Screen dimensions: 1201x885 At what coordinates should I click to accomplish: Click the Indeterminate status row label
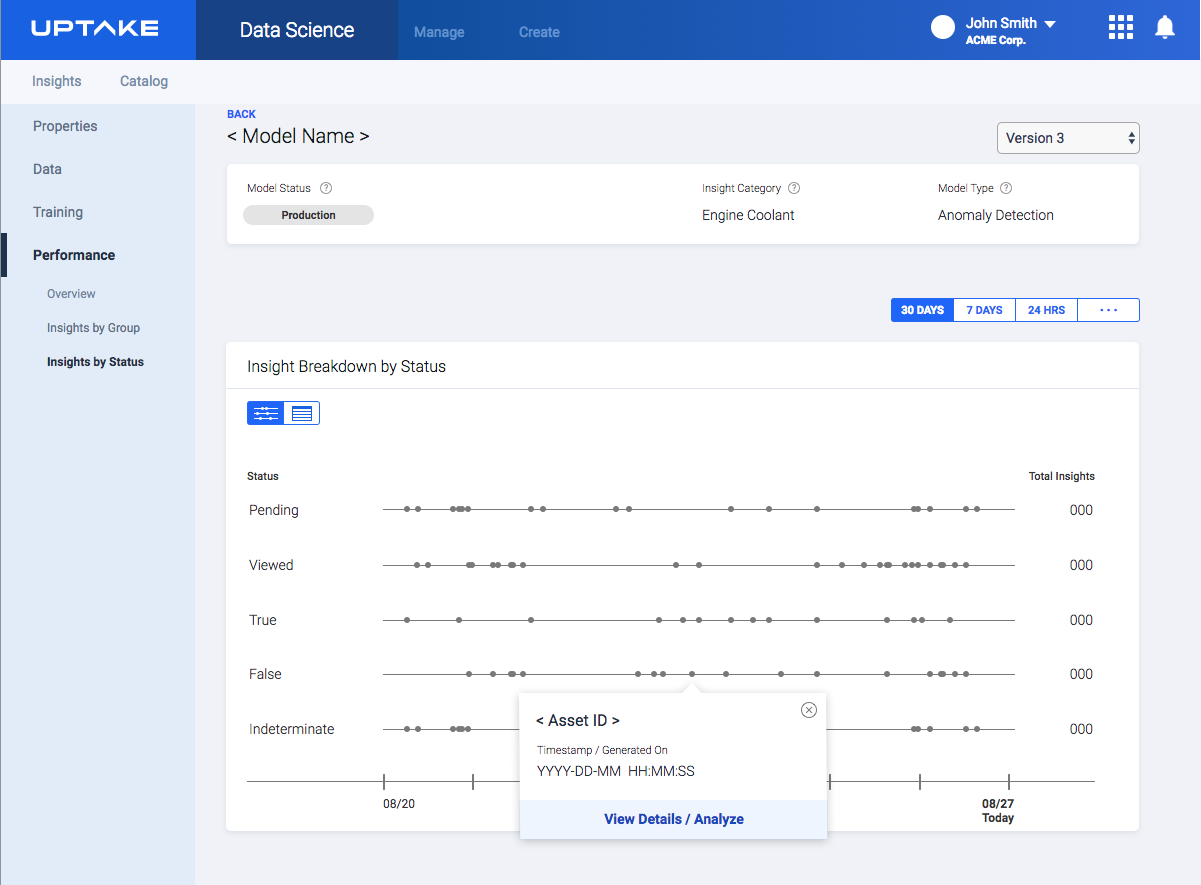coord(291,729)
